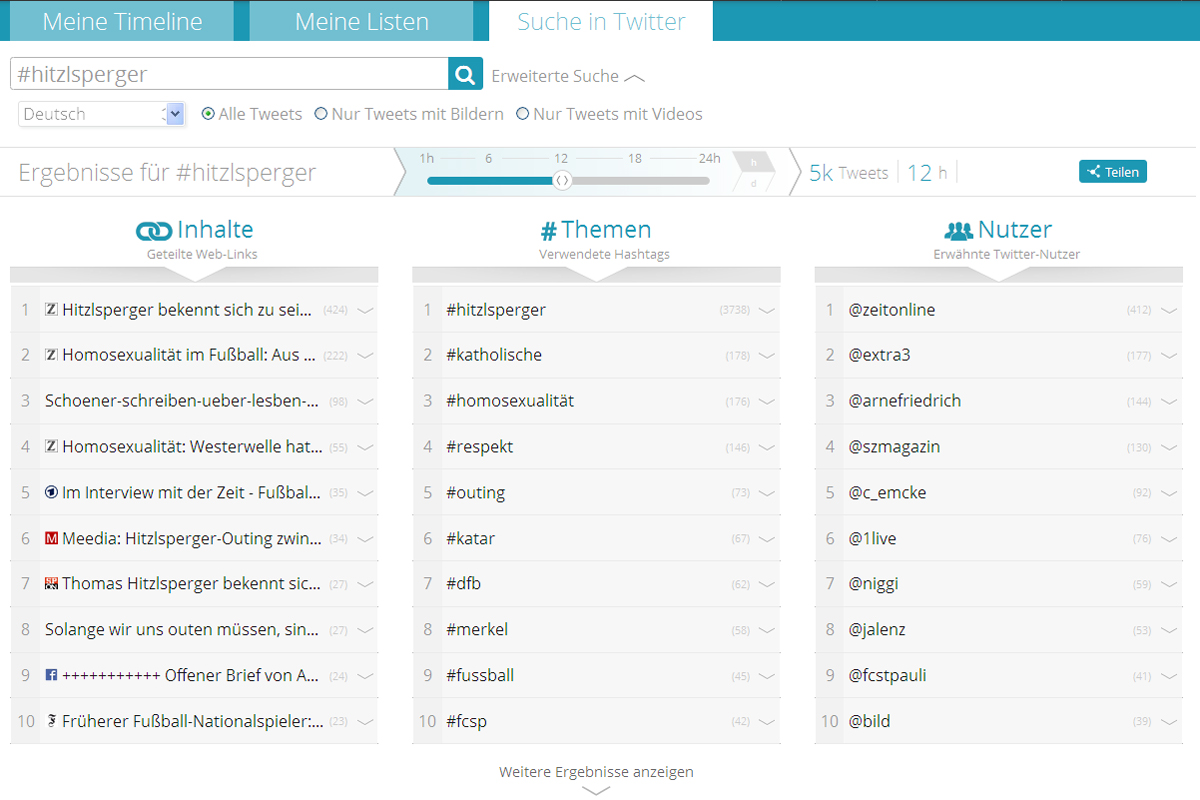Select the Suche in Twitter tab
The width and height of the screenshot is (1200, 800).
point(601,21)
